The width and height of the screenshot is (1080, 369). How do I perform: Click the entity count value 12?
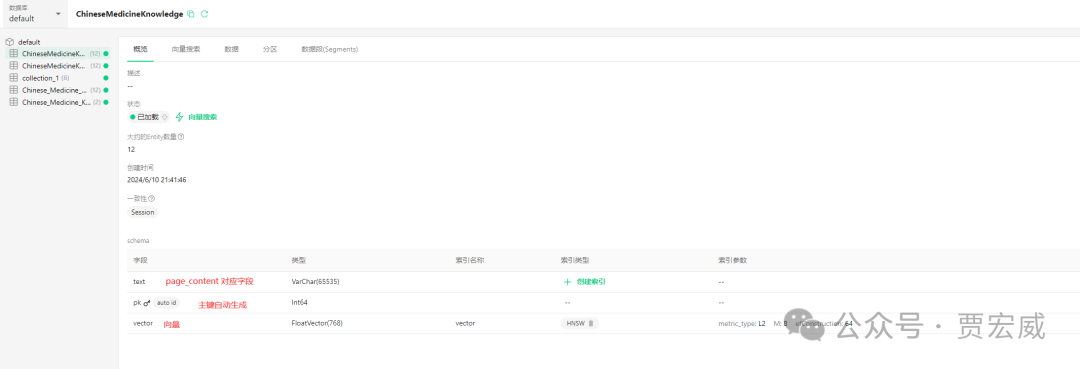pyautogui.click(x=131, y=149)
